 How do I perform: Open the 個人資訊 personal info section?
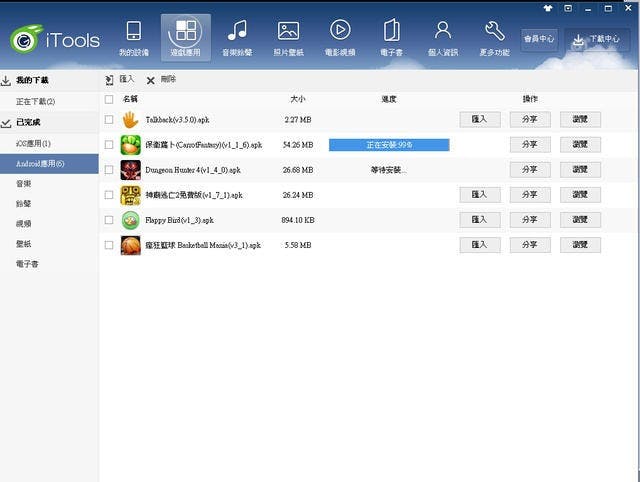[443, 37]
